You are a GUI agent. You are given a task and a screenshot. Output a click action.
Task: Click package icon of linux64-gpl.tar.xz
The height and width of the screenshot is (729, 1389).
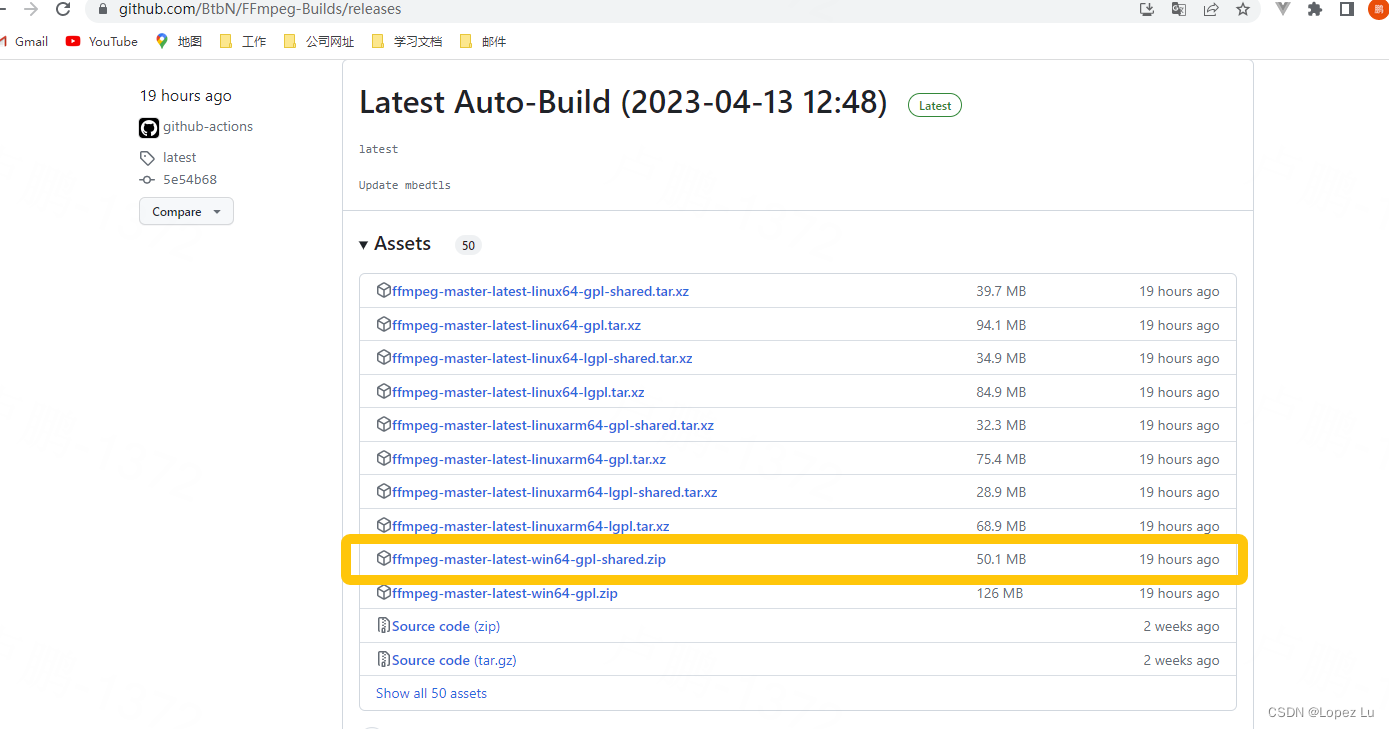(x=384, y=324)
